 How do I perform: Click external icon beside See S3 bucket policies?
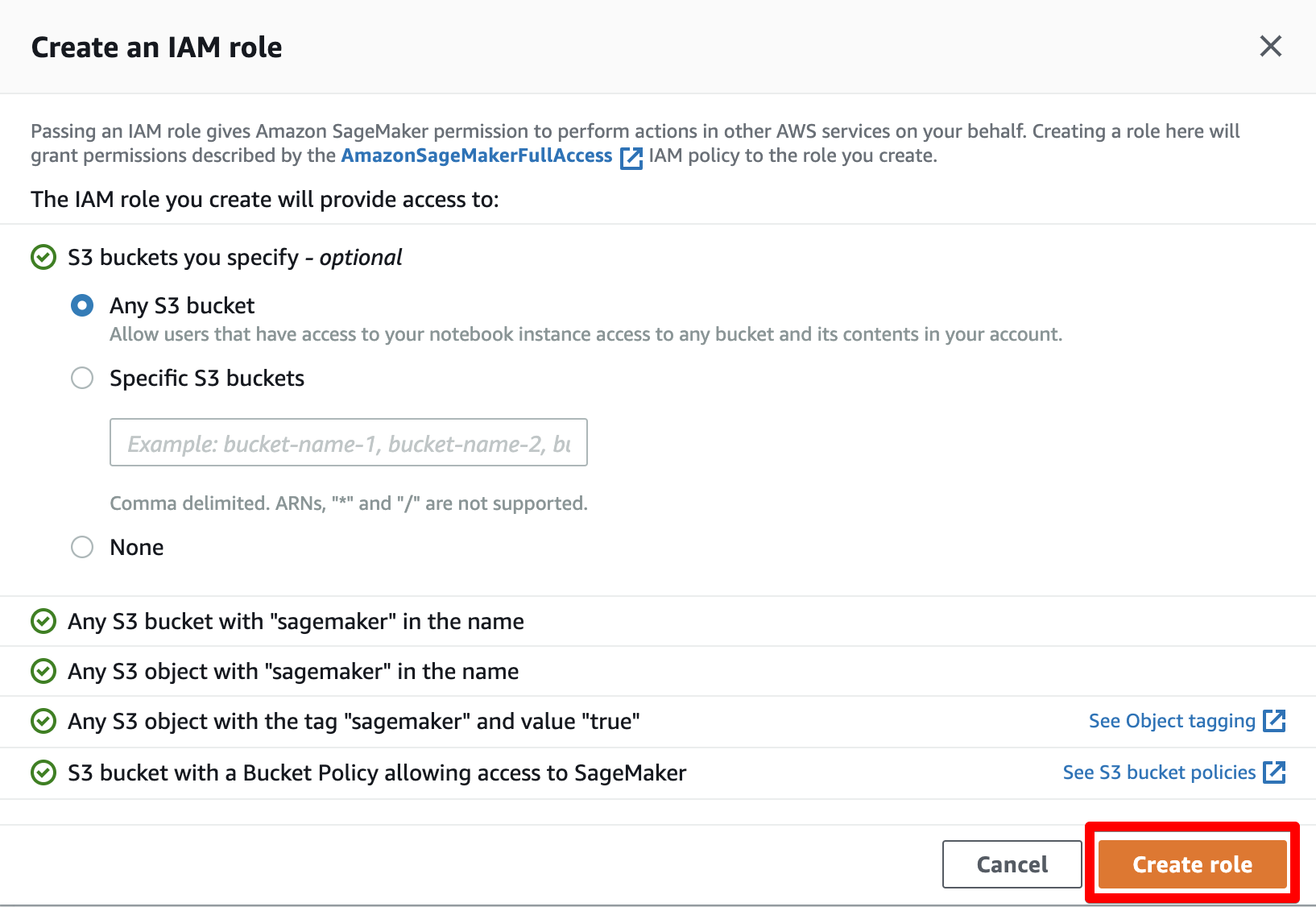[x=1274, y=772]
